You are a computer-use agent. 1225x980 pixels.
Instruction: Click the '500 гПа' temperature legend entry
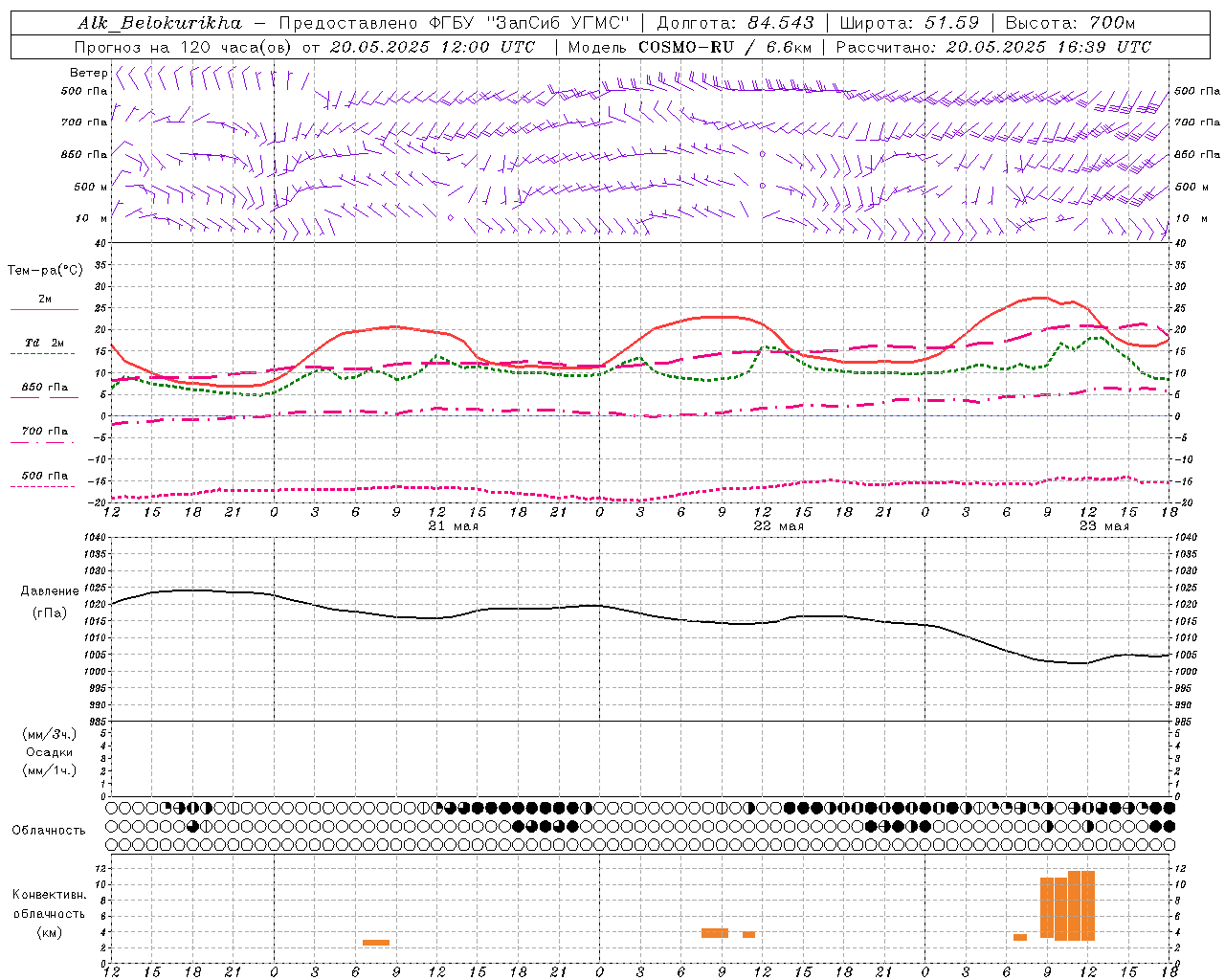44,476
